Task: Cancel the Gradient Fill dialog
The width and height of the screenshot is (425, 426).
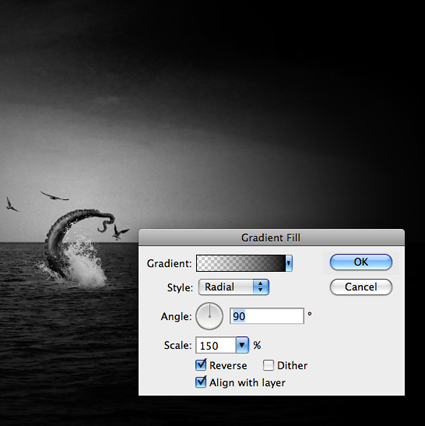Action: click(x=361, y=287)
